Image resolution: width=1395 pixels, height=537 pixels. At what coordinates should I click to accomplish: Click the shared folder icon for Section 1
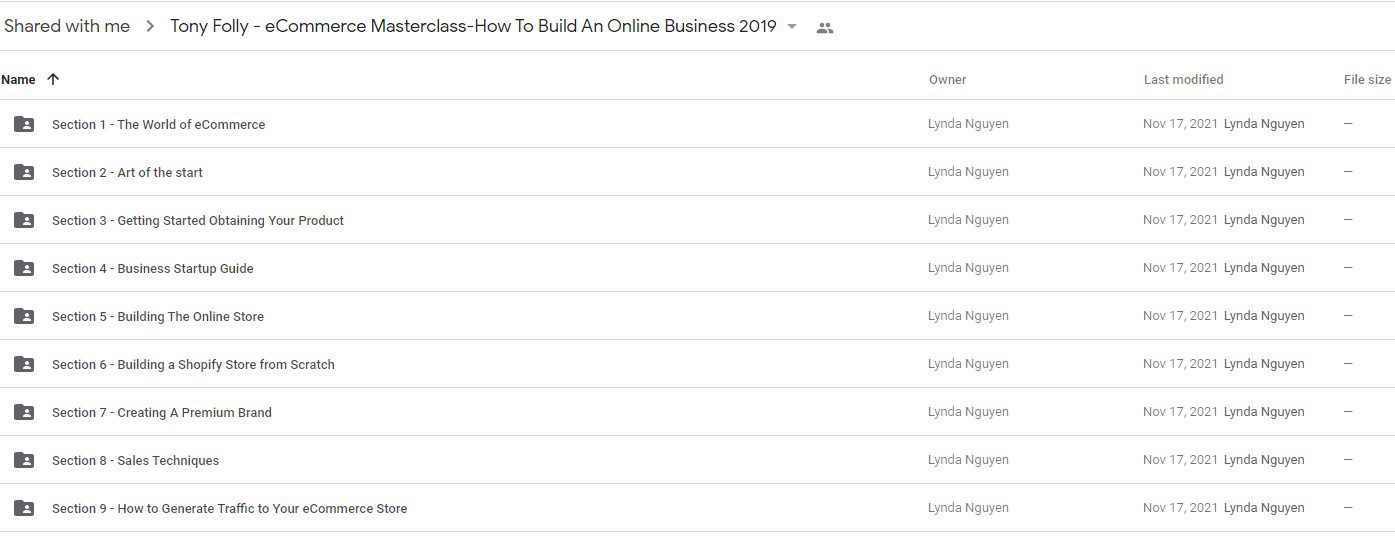[24, 124]
